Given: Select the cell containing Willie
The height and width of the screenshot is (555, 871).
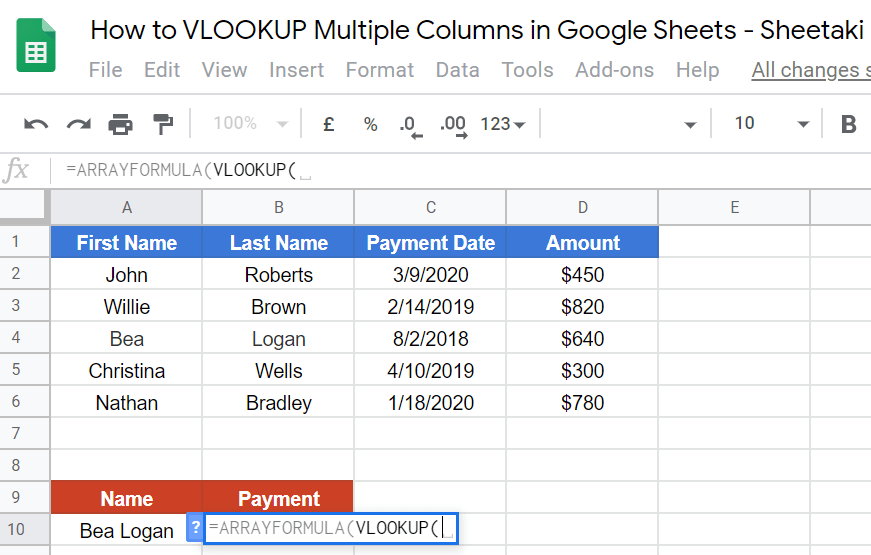Looking at the screenshot, I should click(x=127, y=306).
